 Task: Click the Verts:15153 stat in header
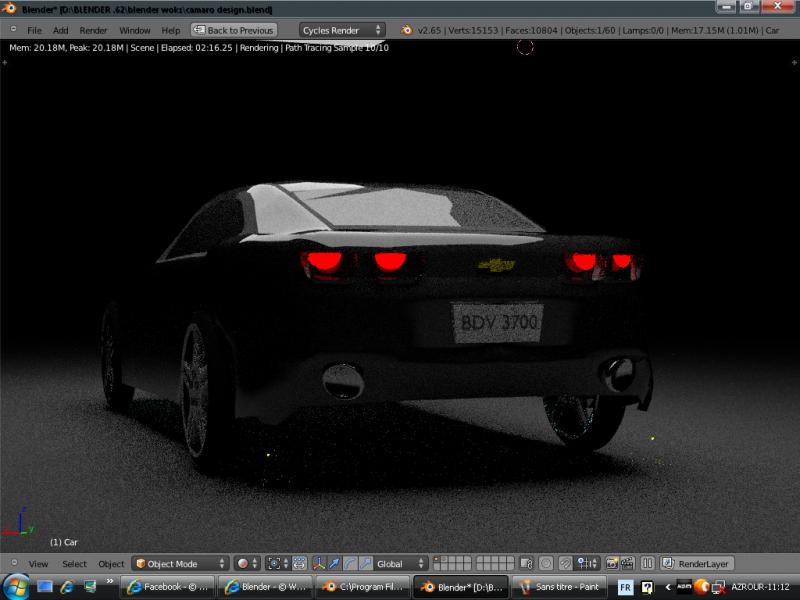pyautogui.click(x=472, y=30)
